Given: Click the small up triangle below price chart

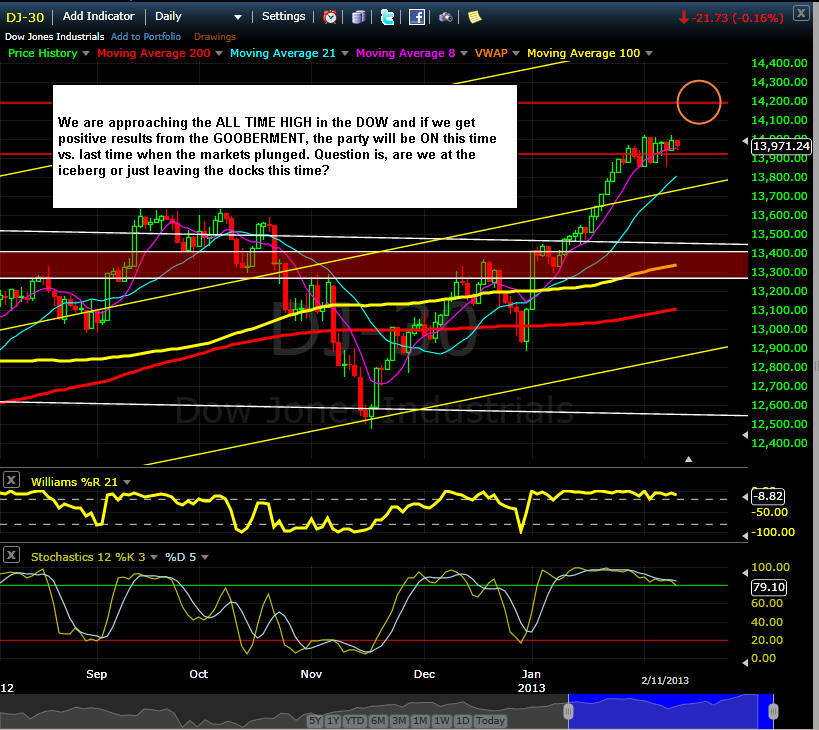Looking at the screenshot, I should coord(688,459).
